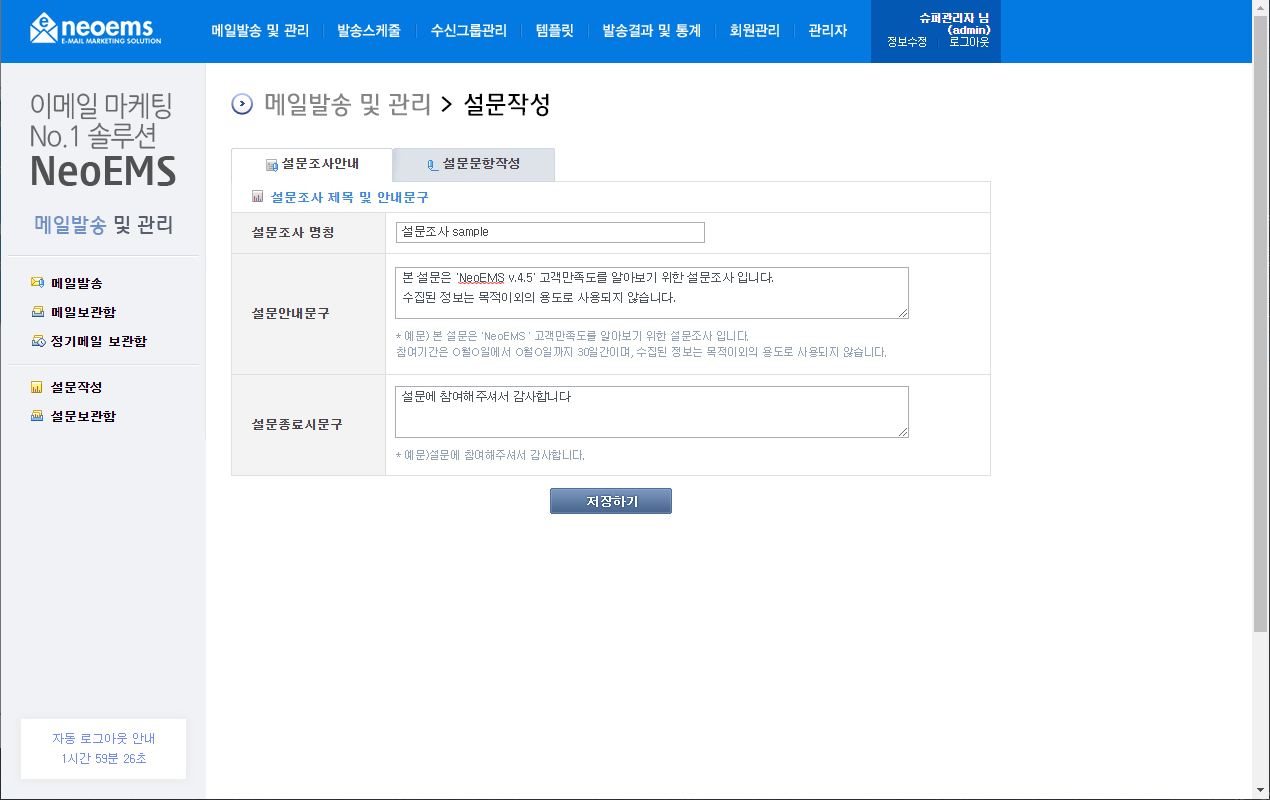The width and height of the screenshot is (1270, 800).
Task: Click the neoems logo
Action: 95,28
